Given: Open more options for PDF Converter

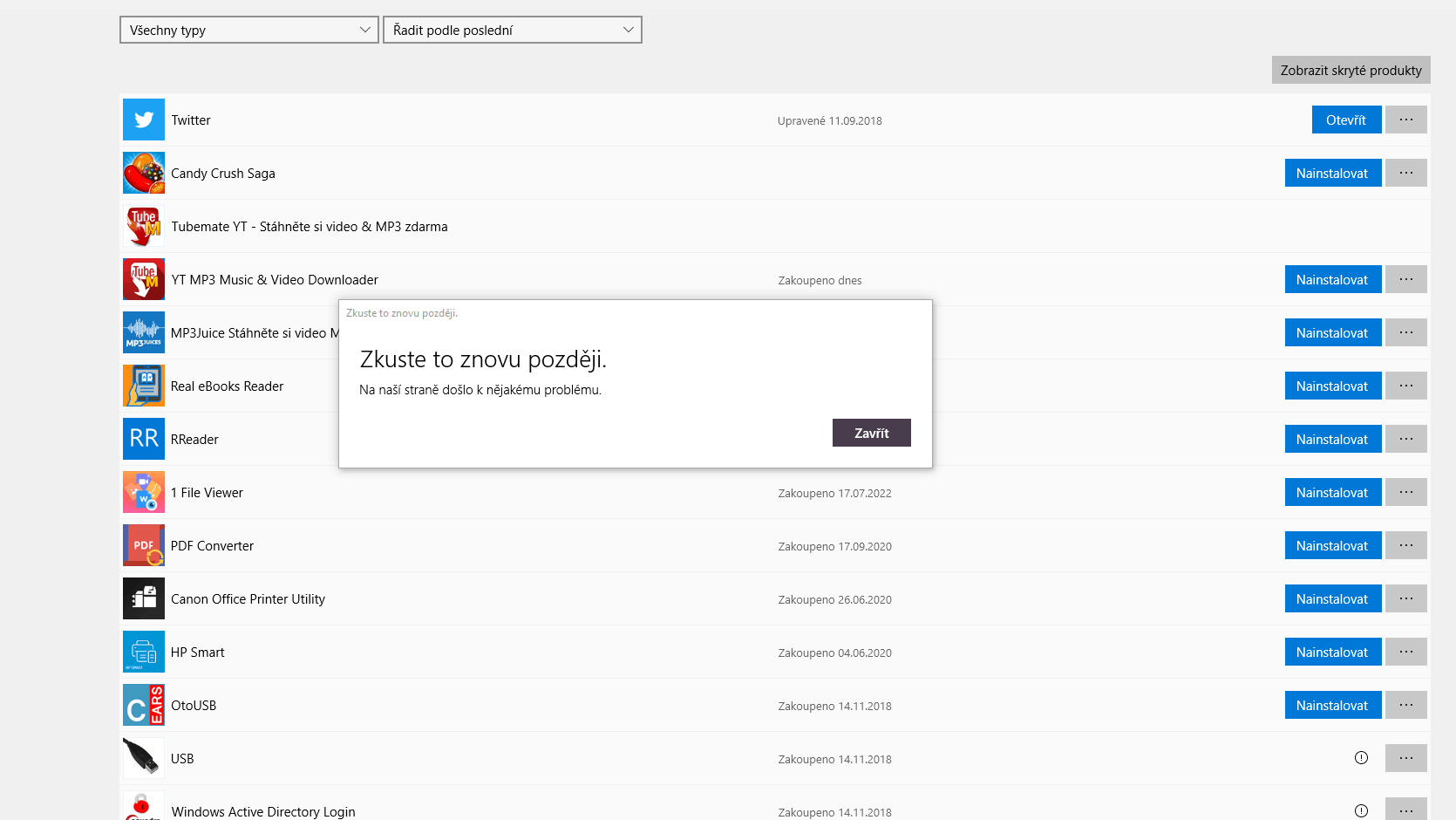Looking at the screenshot, I should point(1406,545).
